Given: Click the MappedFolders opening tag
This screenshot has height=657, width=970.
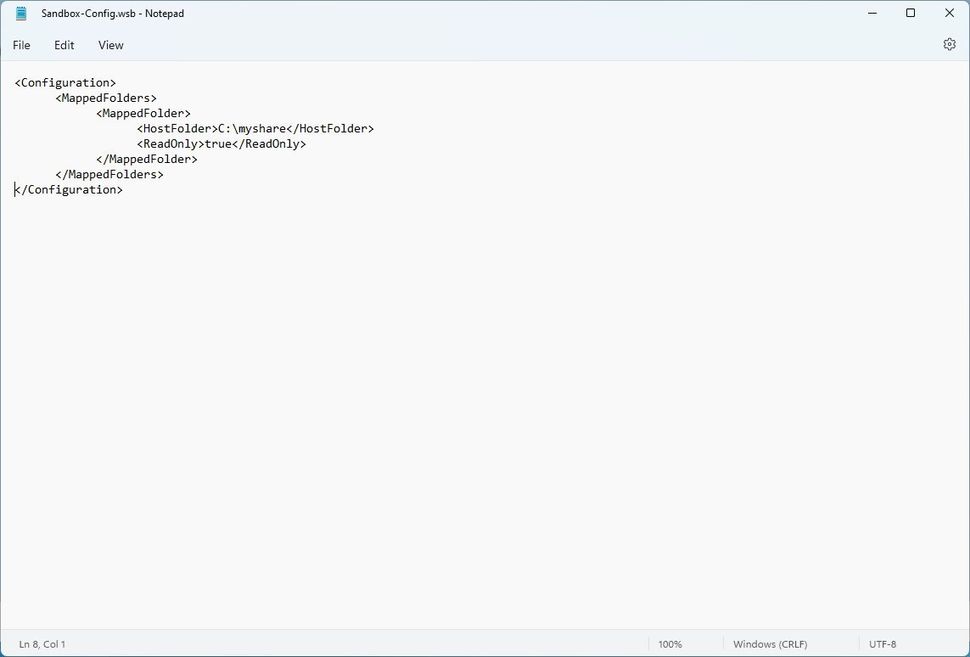Looking at the screenshot, I should point(105,97).
